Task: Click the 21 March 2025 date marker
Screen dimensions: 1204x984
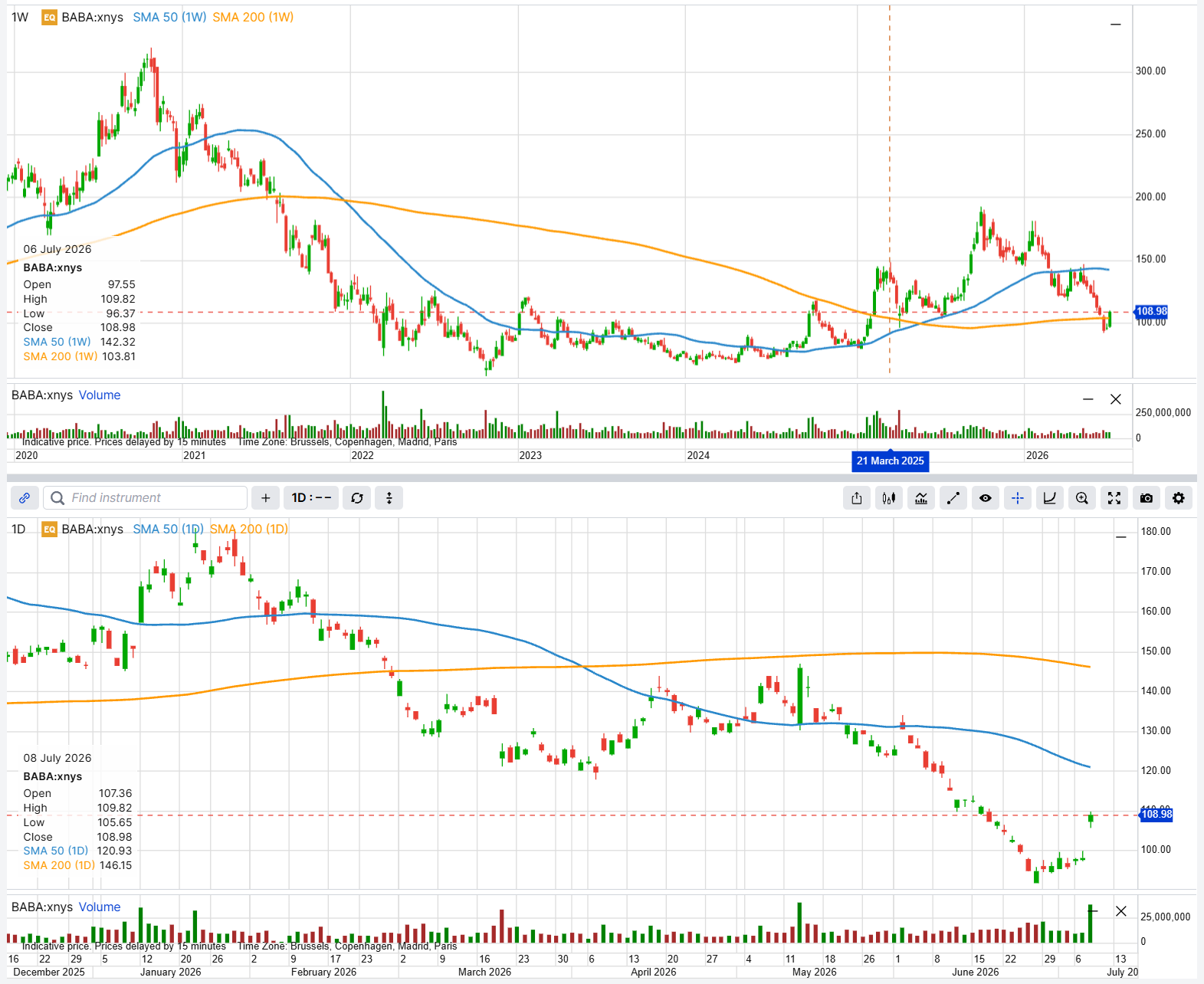Action: [x=891, y=461]
